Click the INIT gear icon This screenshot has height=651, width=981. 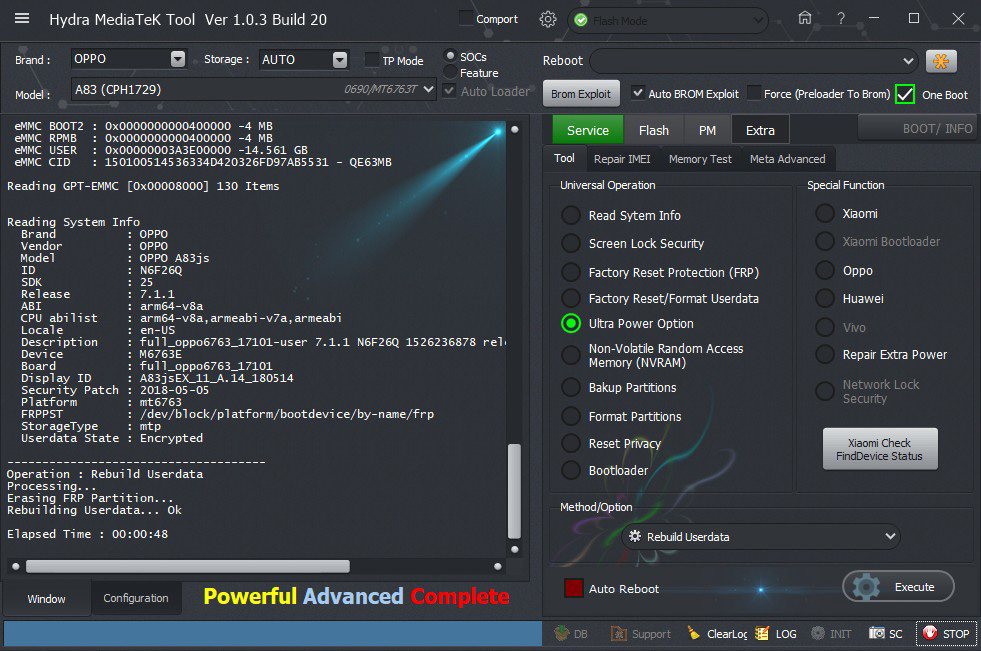[x=818, y=633]
